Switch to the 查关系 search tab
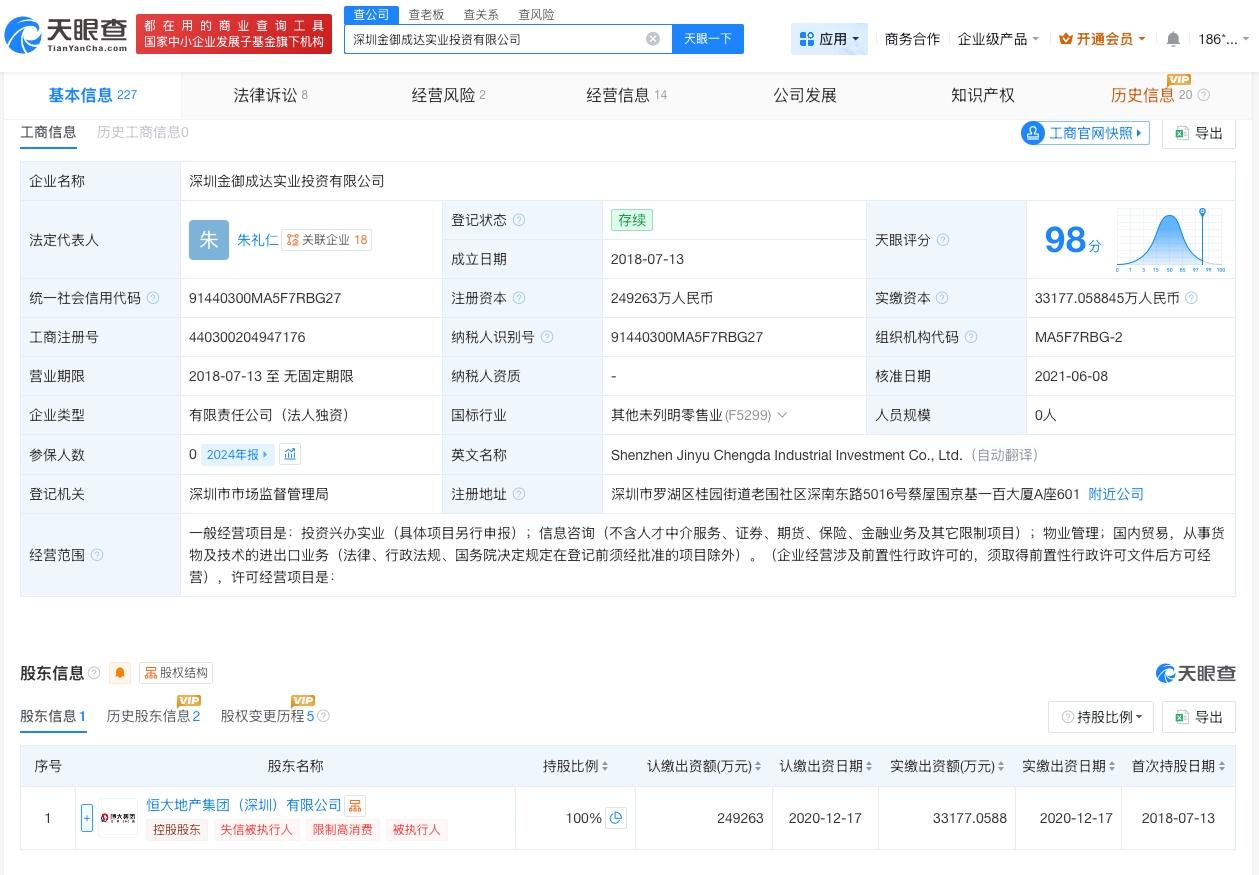This screenshot has width=1259, height=875. (481, 14)
